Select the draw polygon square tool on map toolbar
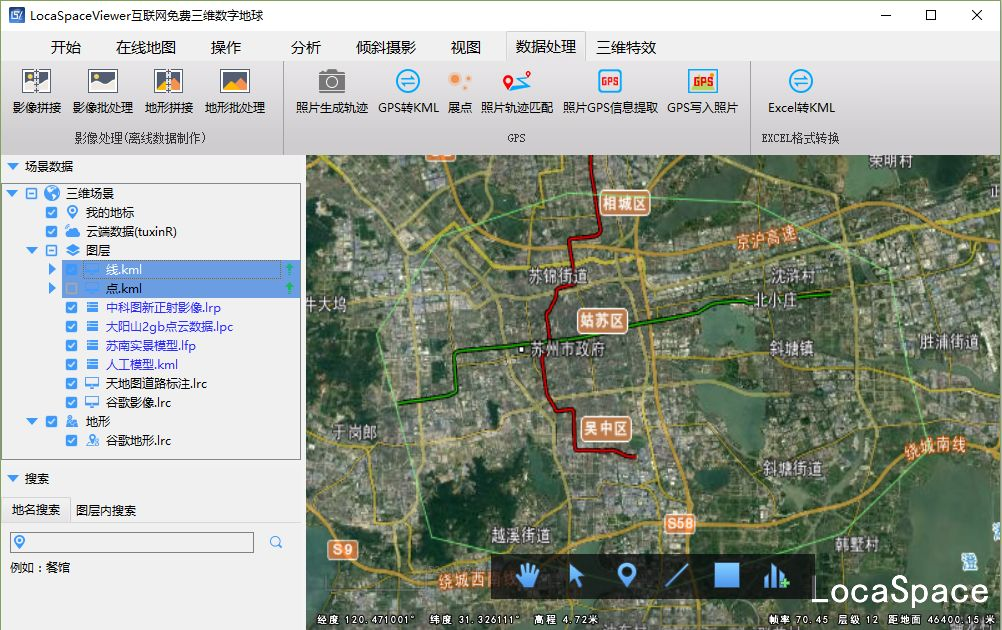 tap(727, 575)
